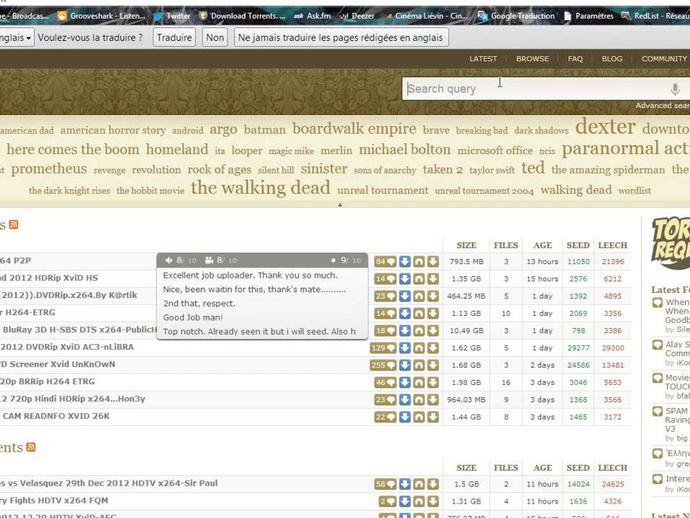This screenshot has height=518, width=690.
Task: Open the BLOG menu item
Action: [x=612, y=59]
